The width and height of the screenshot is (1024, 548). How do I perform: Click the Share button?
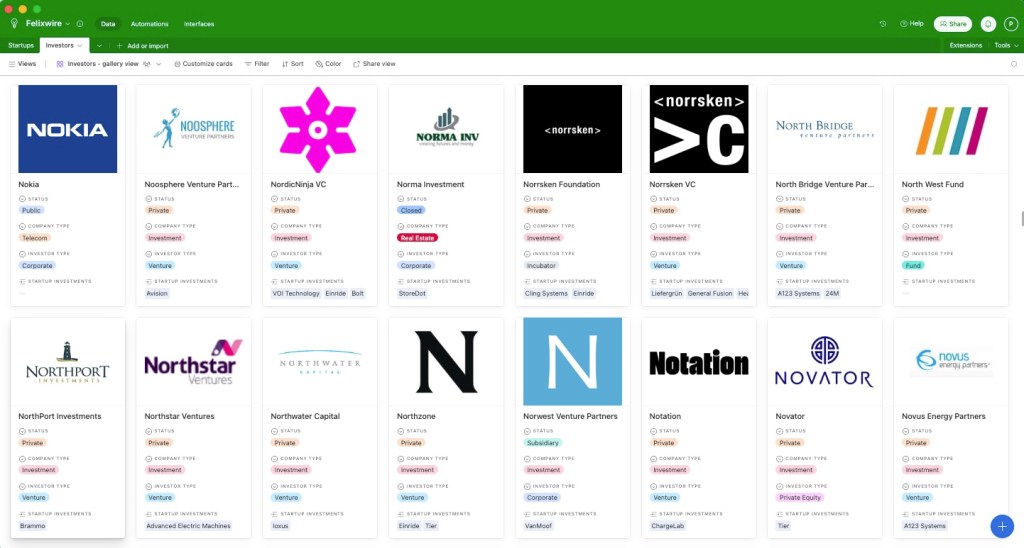click(x=952, y=23)
